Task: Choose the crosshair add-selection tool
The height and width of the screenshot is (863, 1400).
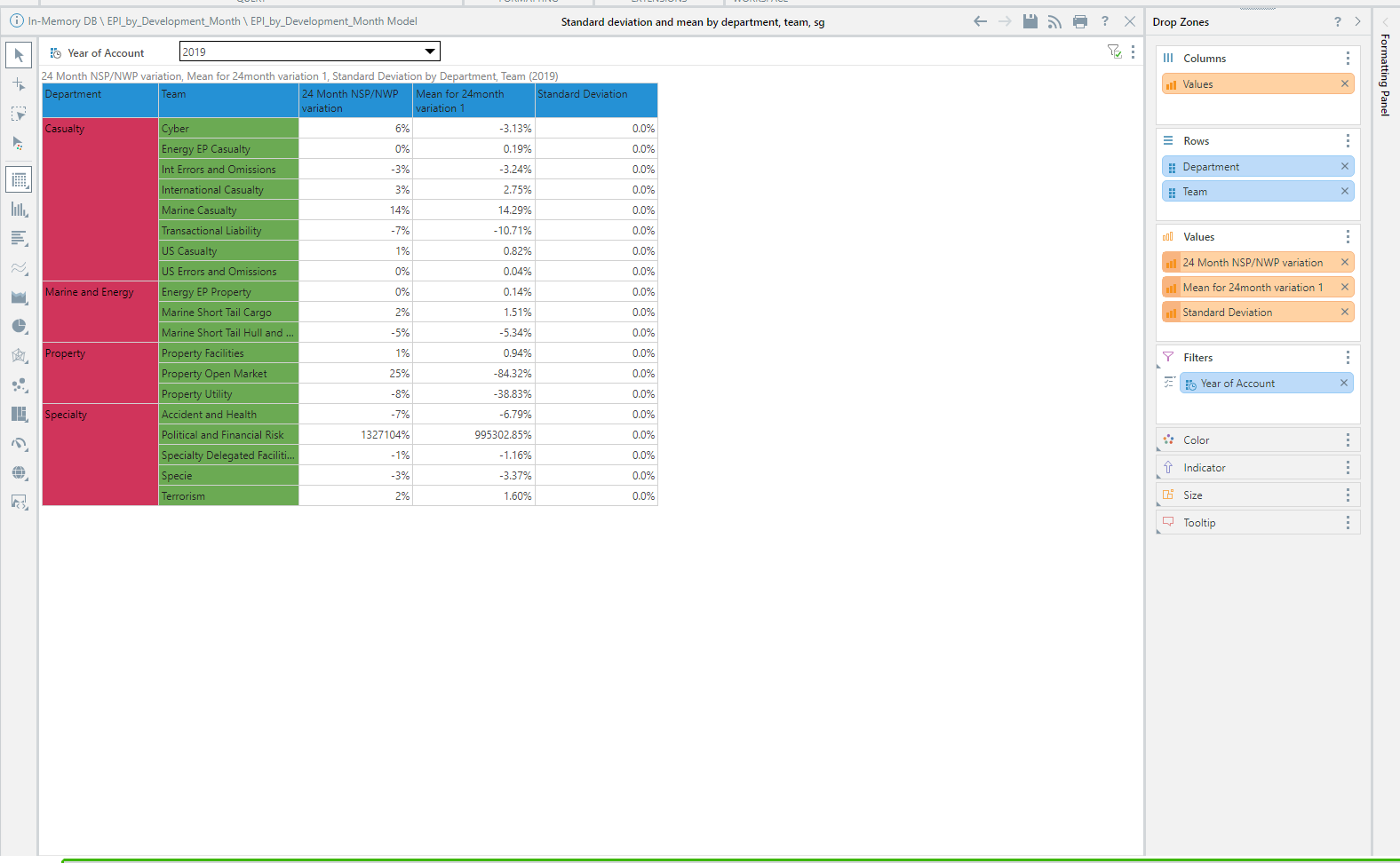Action: [19, 84]
